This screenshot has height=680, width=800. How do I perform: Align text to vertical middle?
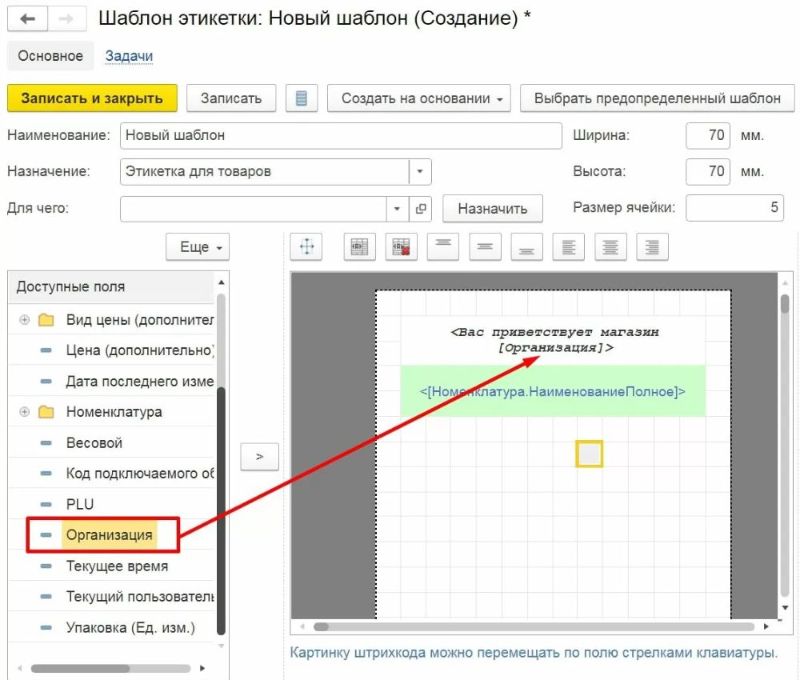click(485, 247)
